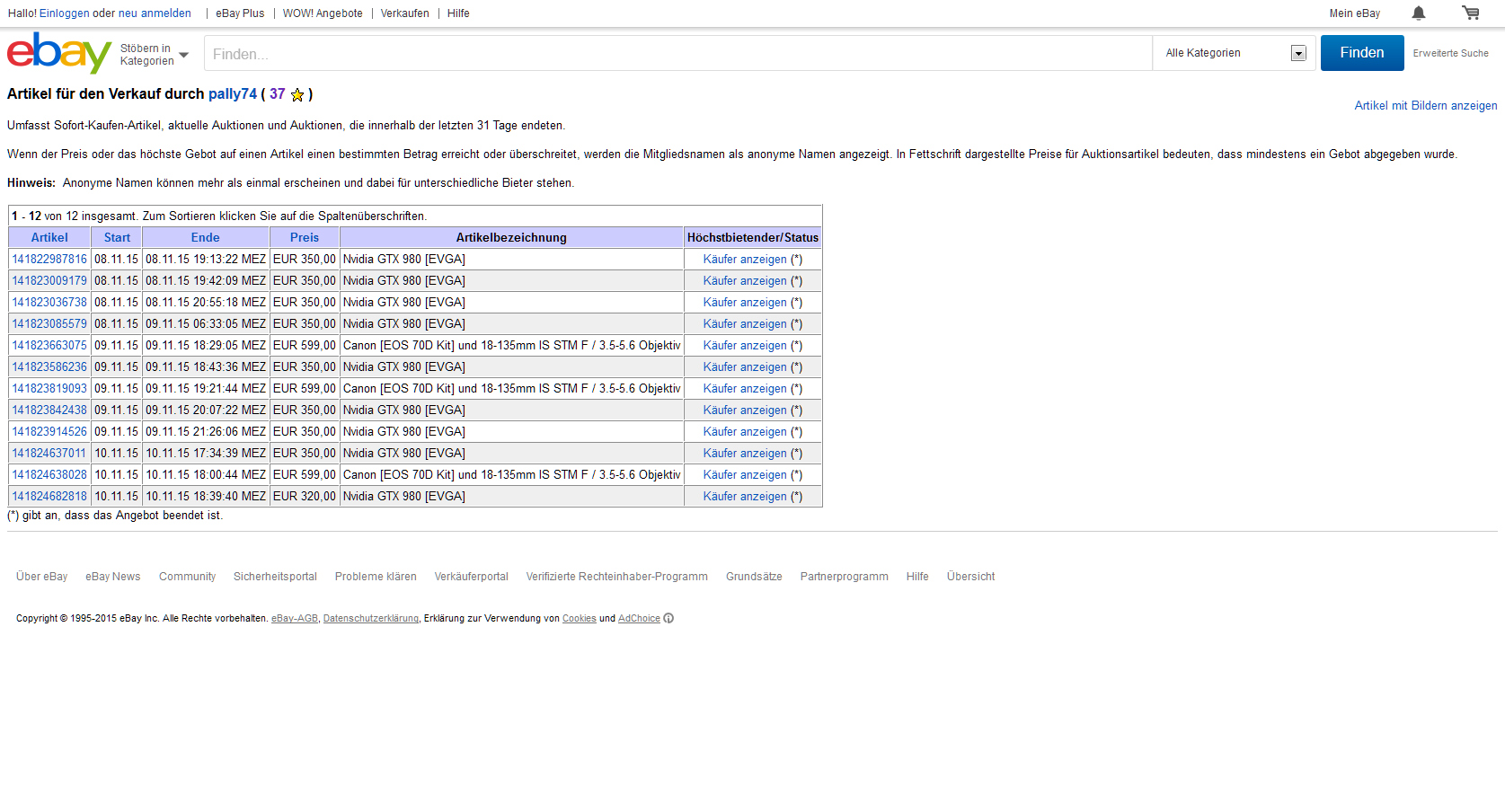Select price EUR 320,00 cell
Image resolution: width=1505 pixels, height=812 pixels.
pyautogui.click(x=305, y=497)
